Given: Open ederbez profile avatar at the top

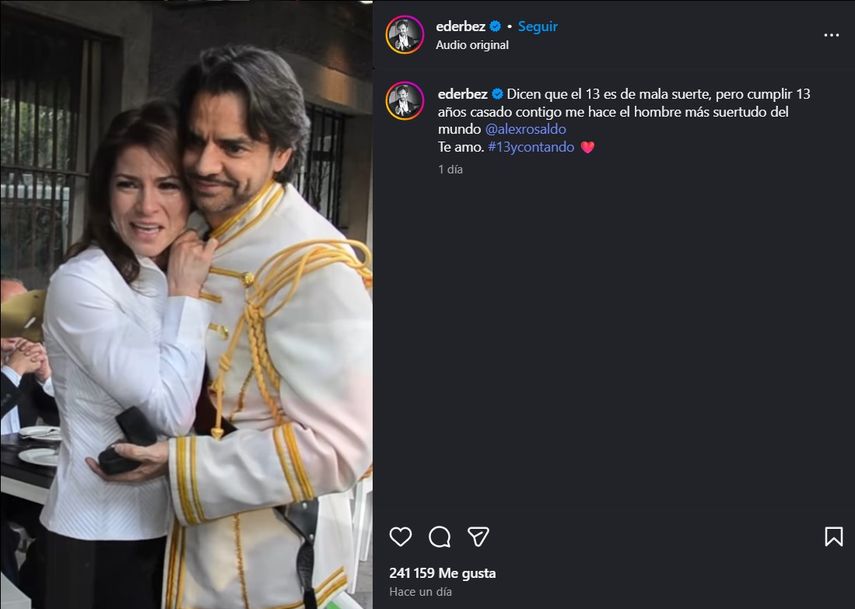Looking at the screenshot, I should click(x=404, y=29).
